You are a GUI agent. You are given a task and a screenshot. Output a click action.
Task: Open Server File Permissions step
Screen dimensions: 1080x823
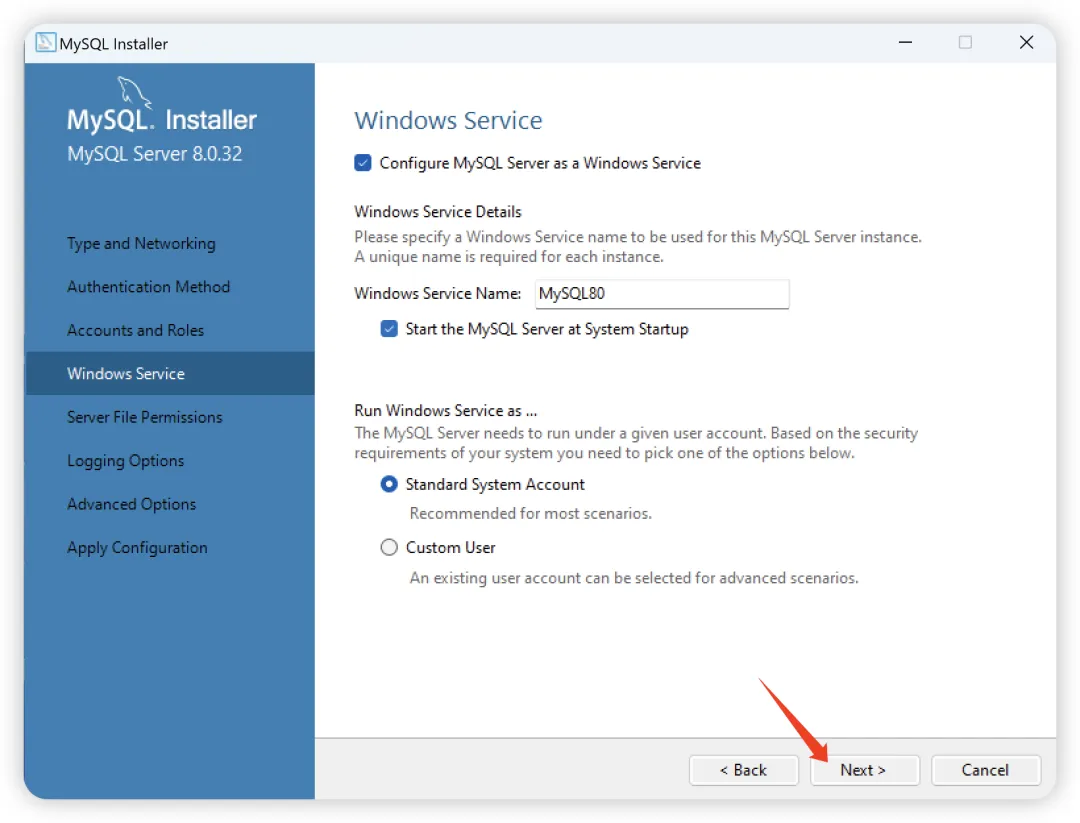tap(145, 417)
